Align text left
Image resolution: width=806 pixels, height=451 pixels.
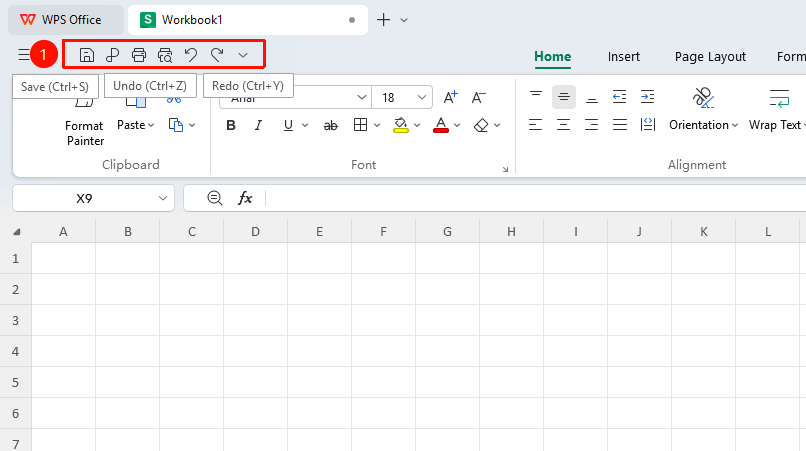coord(536,125)
